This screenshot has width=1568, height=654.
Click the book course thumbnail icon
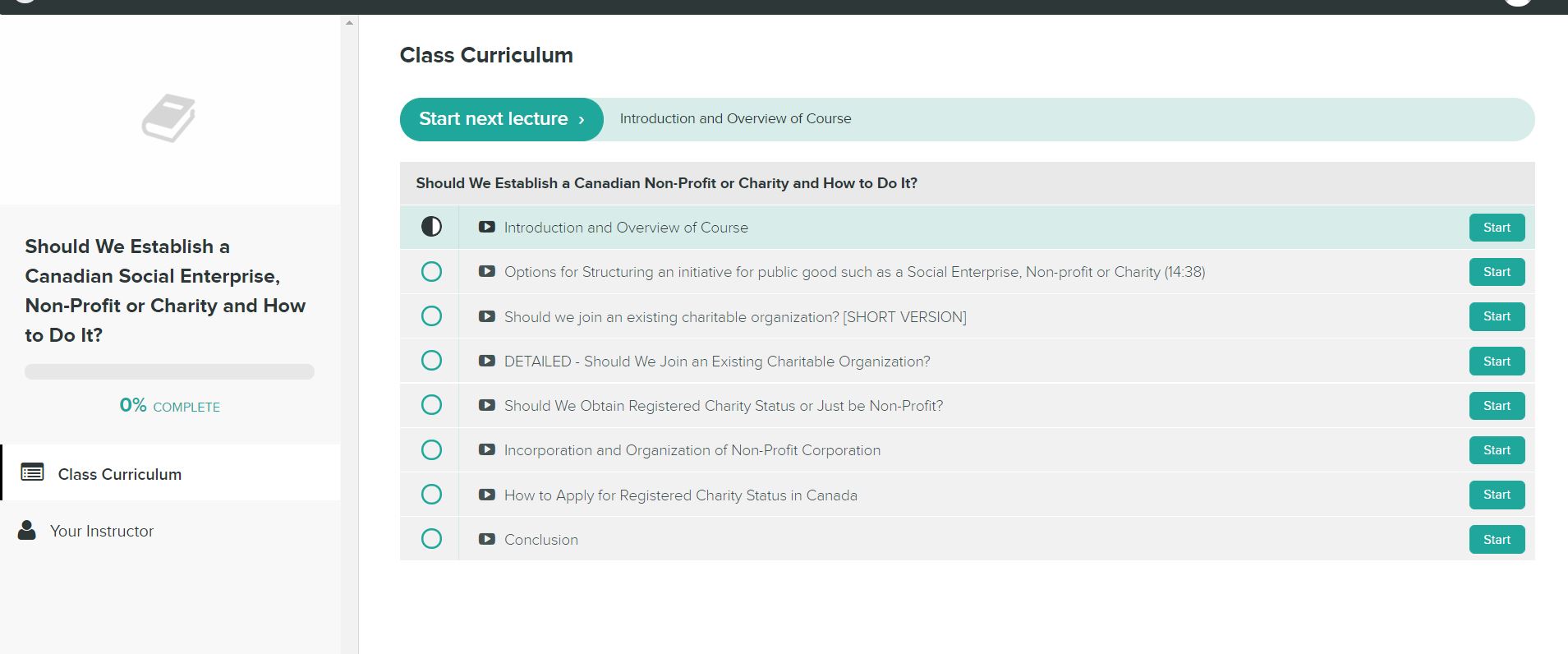tap(168, 118)
